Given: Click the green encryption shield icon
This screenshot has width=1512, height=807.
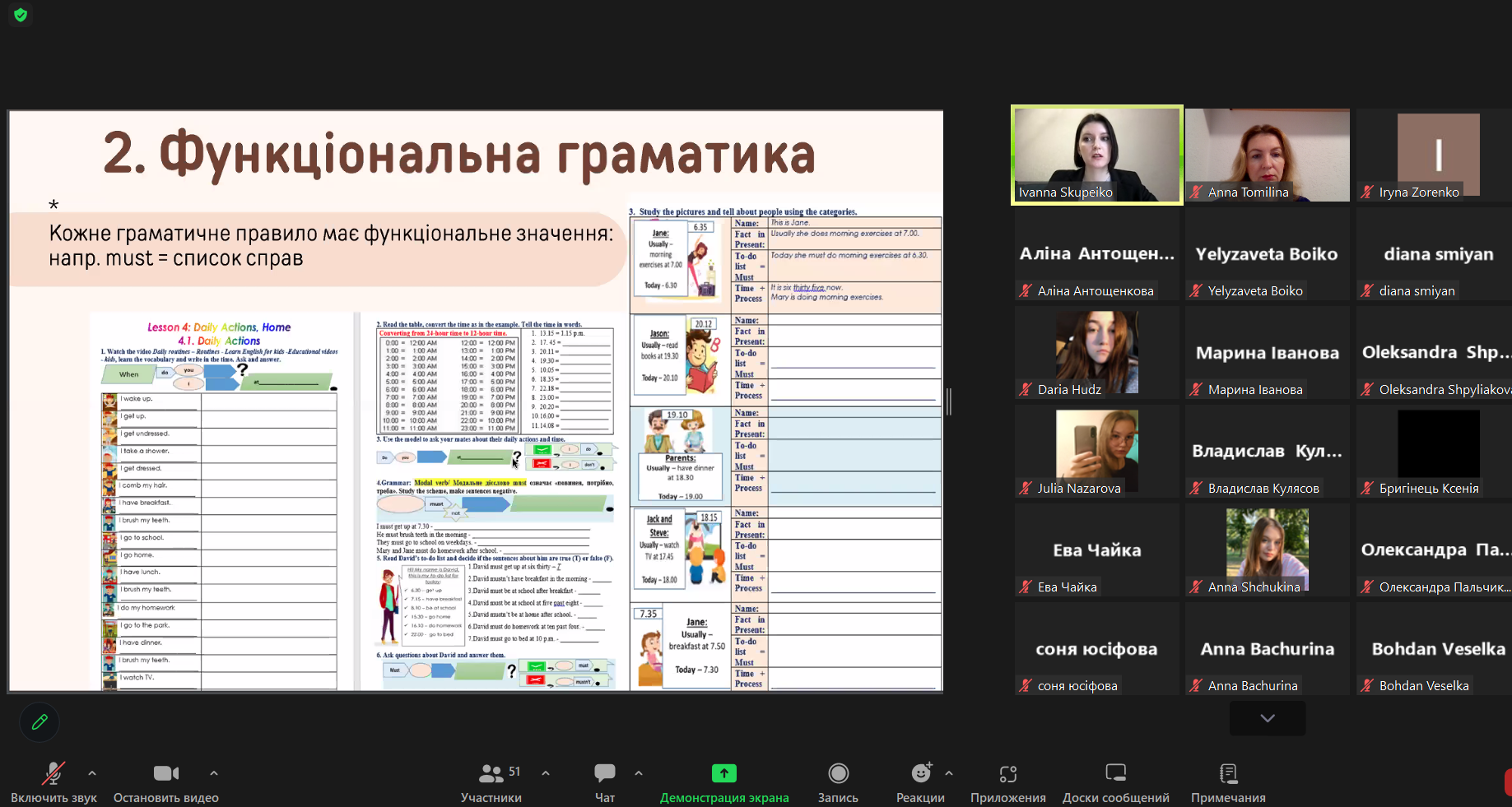Looking at the screenshot, I should tap(21, 15).
